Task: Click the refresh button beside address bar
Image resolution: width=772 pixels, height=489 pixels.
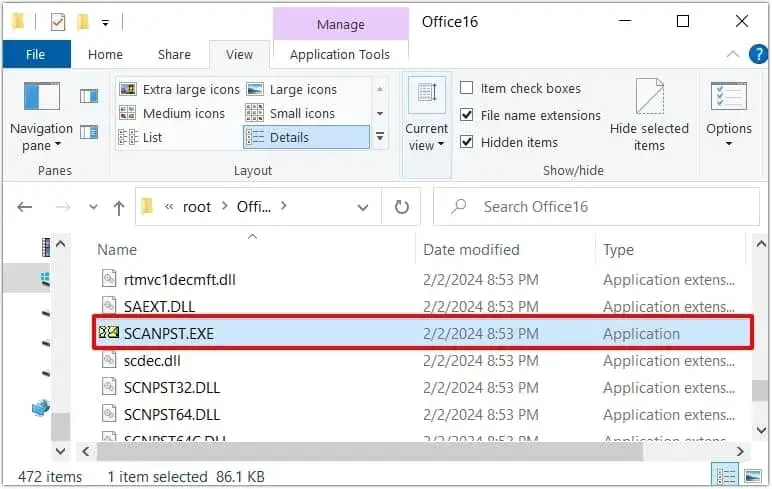Action: tap(402, 207)
